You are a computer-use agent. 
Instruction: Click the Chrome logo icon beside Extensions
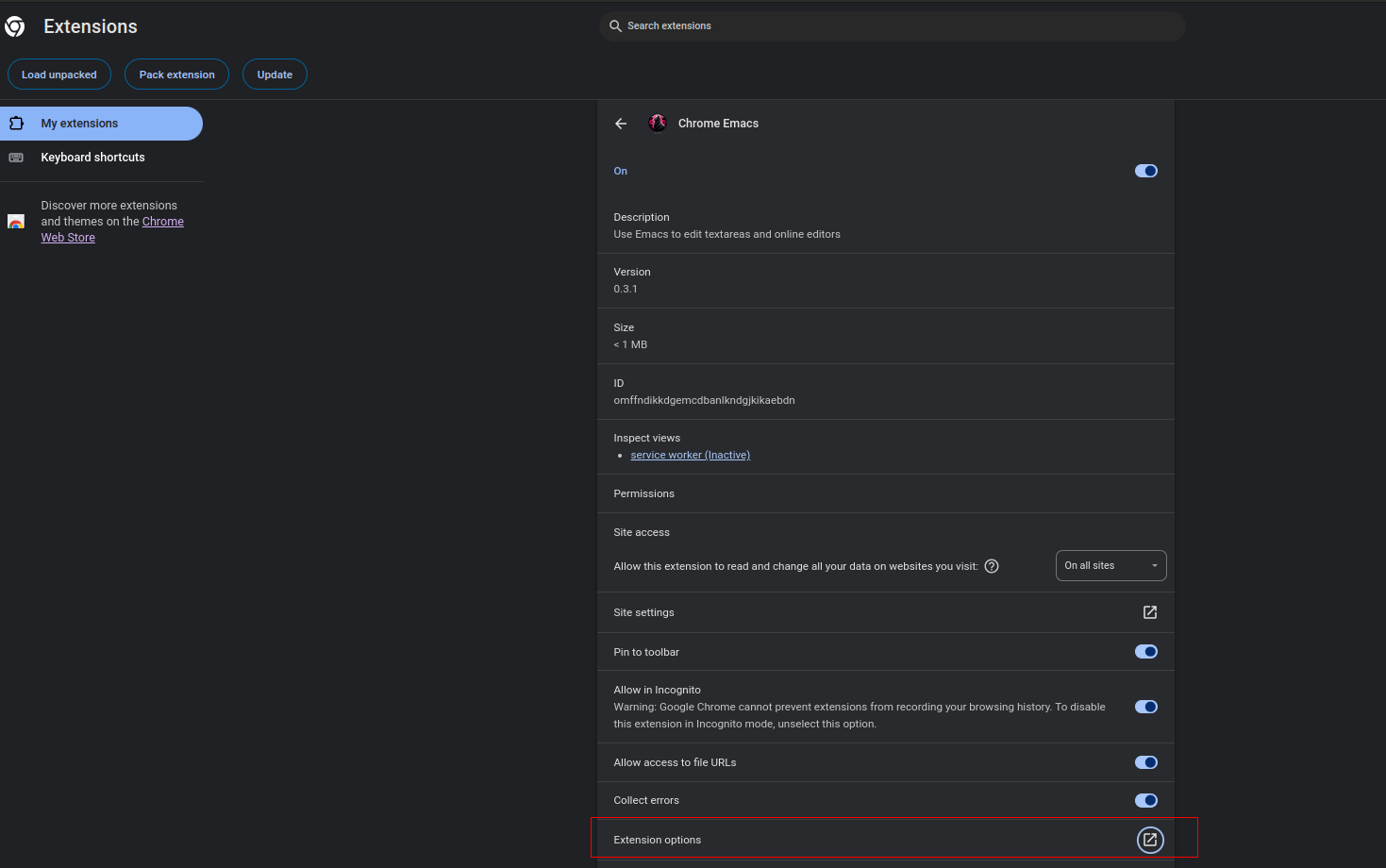(x=15, y=26)
